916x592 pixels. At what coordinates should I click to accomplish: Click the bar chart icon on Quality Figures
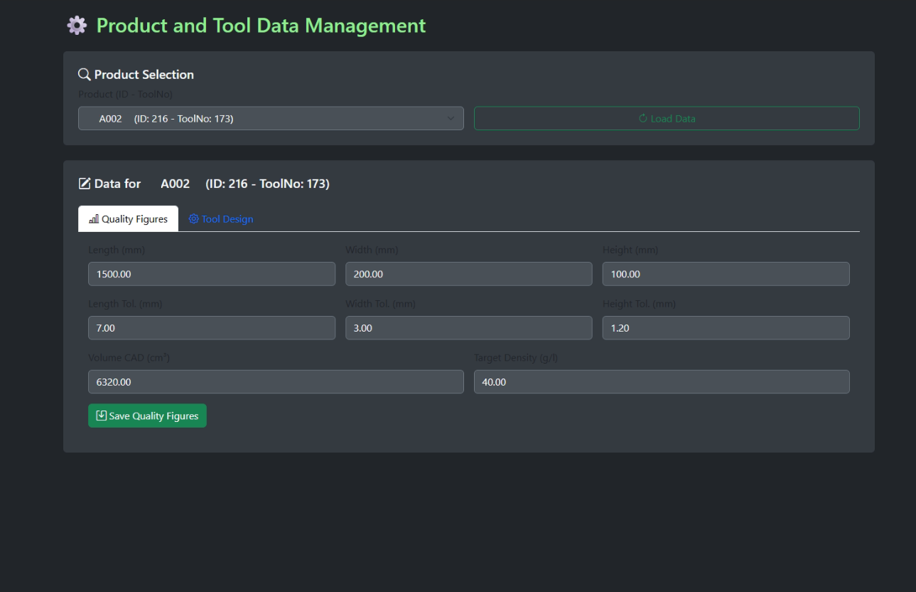(94, 219)
